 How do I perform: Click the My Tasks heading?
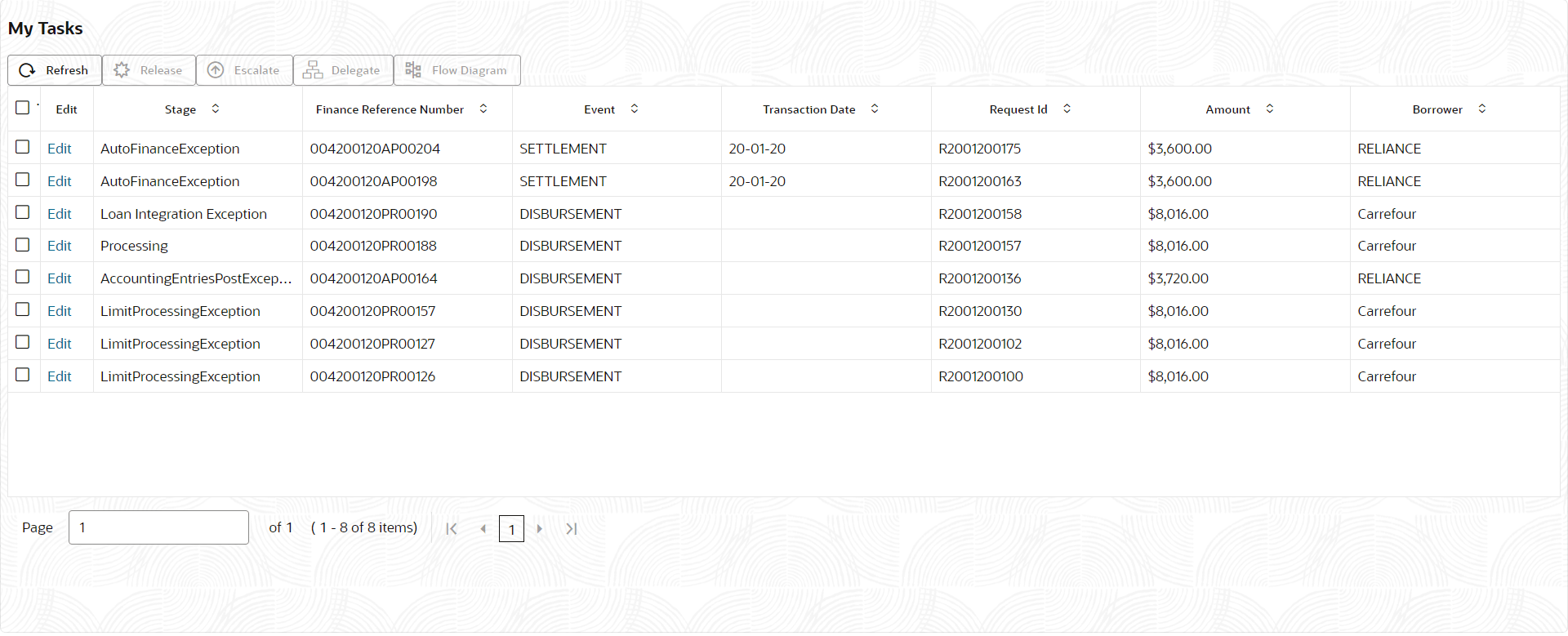[46, 29]
